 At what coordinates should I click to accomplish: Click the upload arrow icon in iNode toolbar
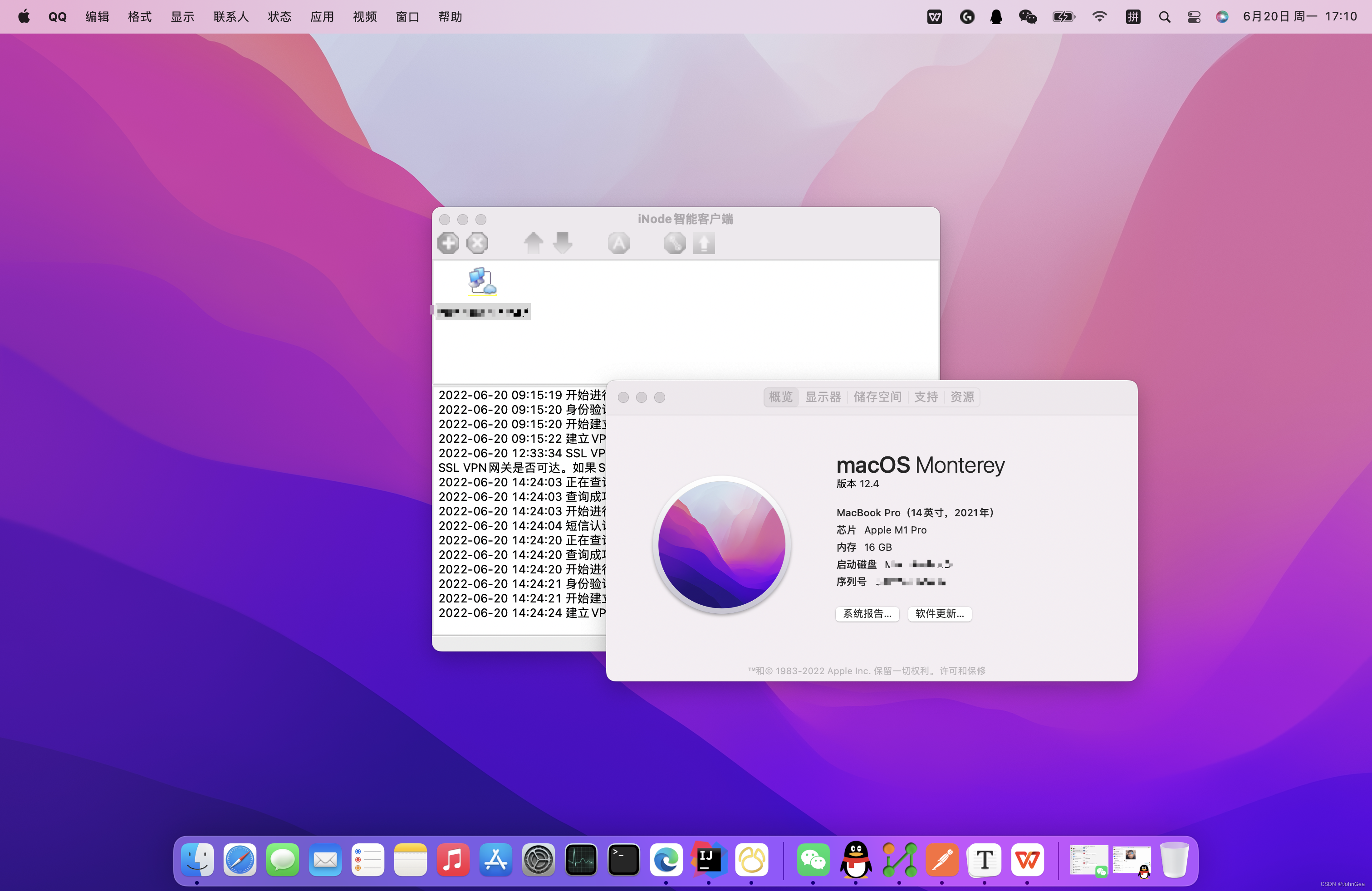tap(704, 243)
